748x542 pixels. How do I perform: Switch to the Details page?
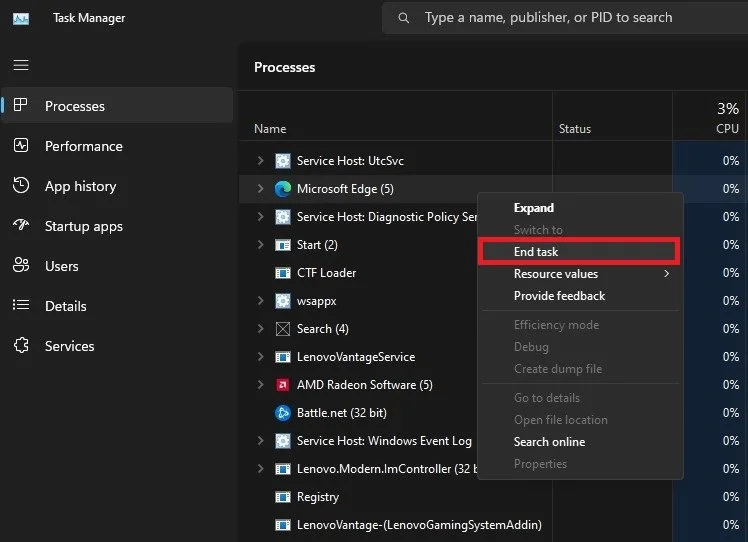117,306
